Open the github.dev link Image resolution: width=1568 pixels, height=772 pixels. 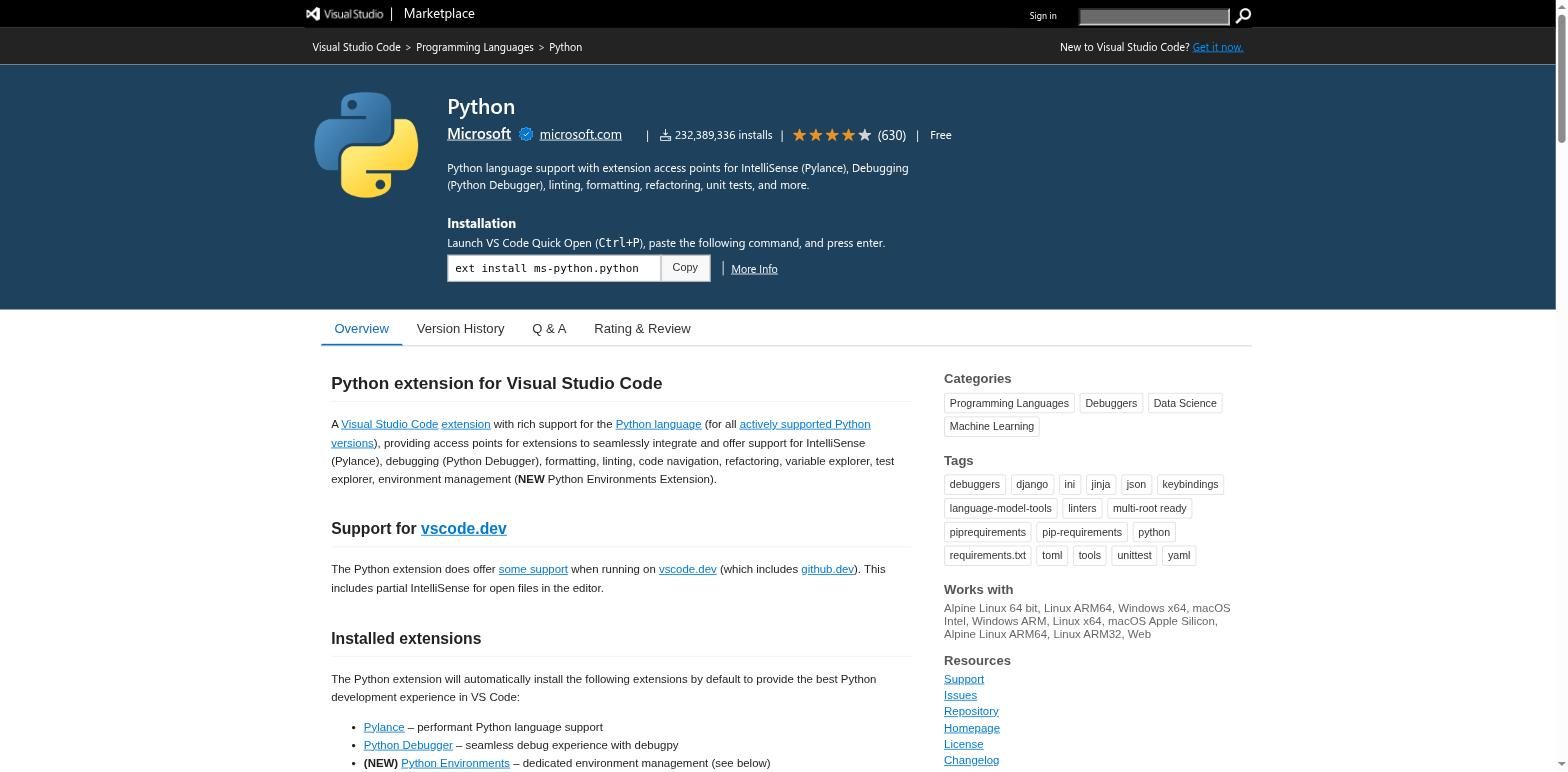[x=827, y=569]
